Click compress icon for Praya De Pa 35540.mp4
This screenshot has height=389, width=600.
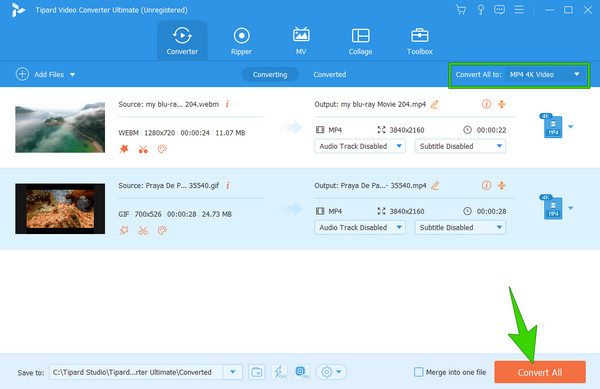[502, 186]
